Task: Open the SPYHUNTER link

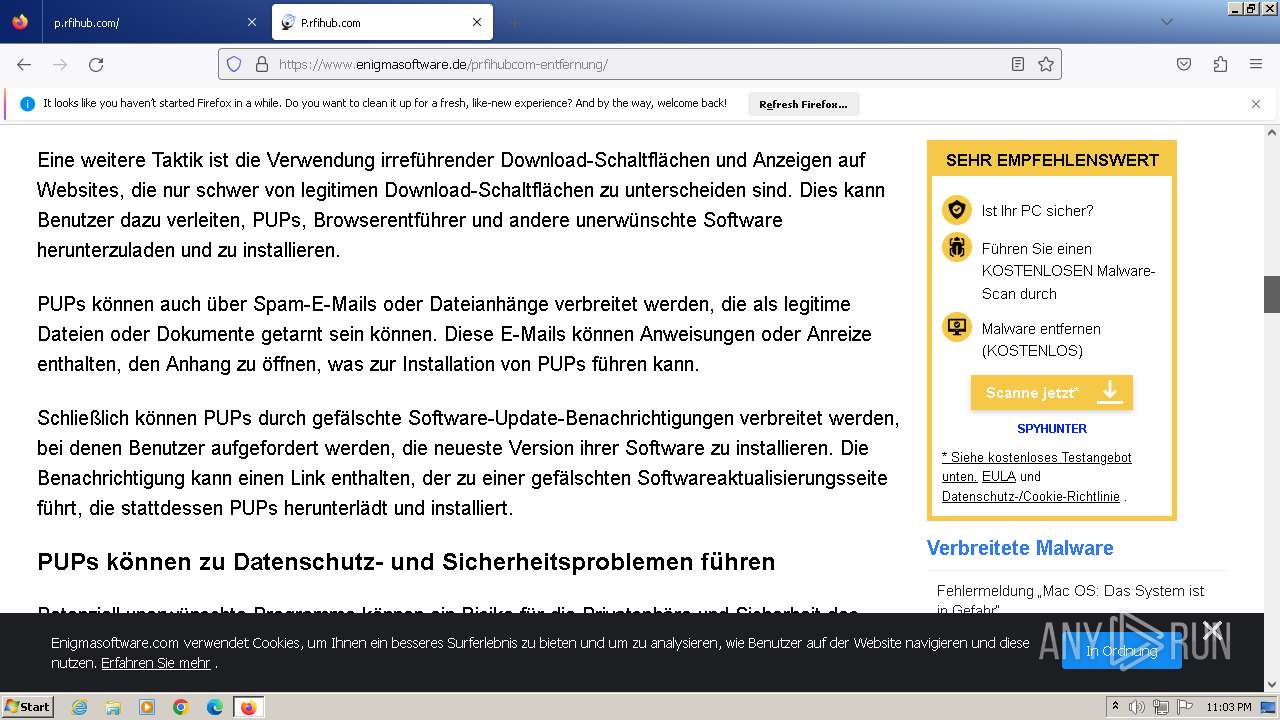Action: [x=1051, y=428]
